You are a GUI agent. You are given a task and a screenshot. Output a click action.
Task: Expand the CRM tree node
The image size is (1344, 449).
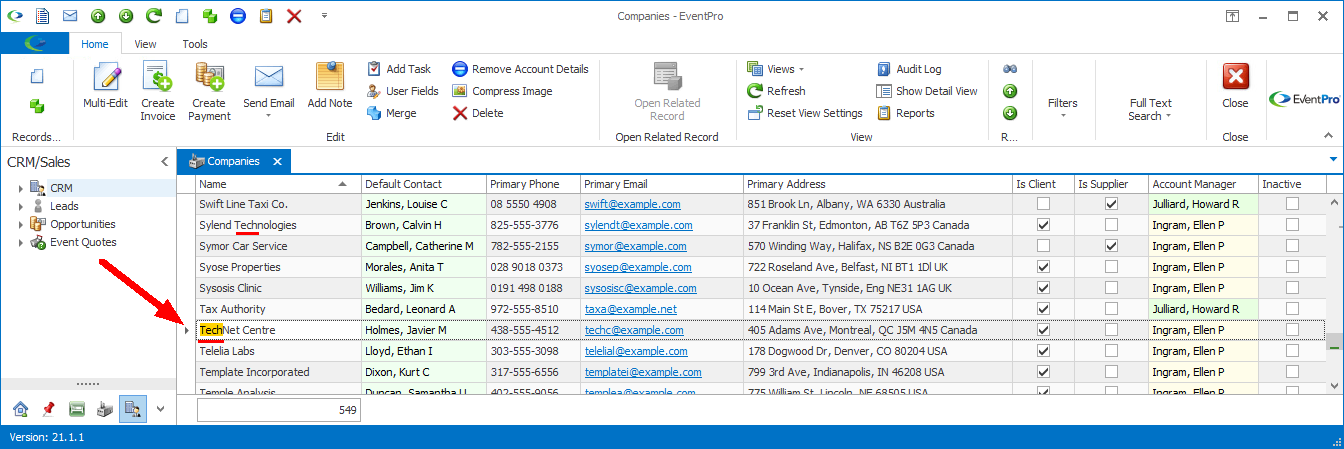[x=20, y=188]
